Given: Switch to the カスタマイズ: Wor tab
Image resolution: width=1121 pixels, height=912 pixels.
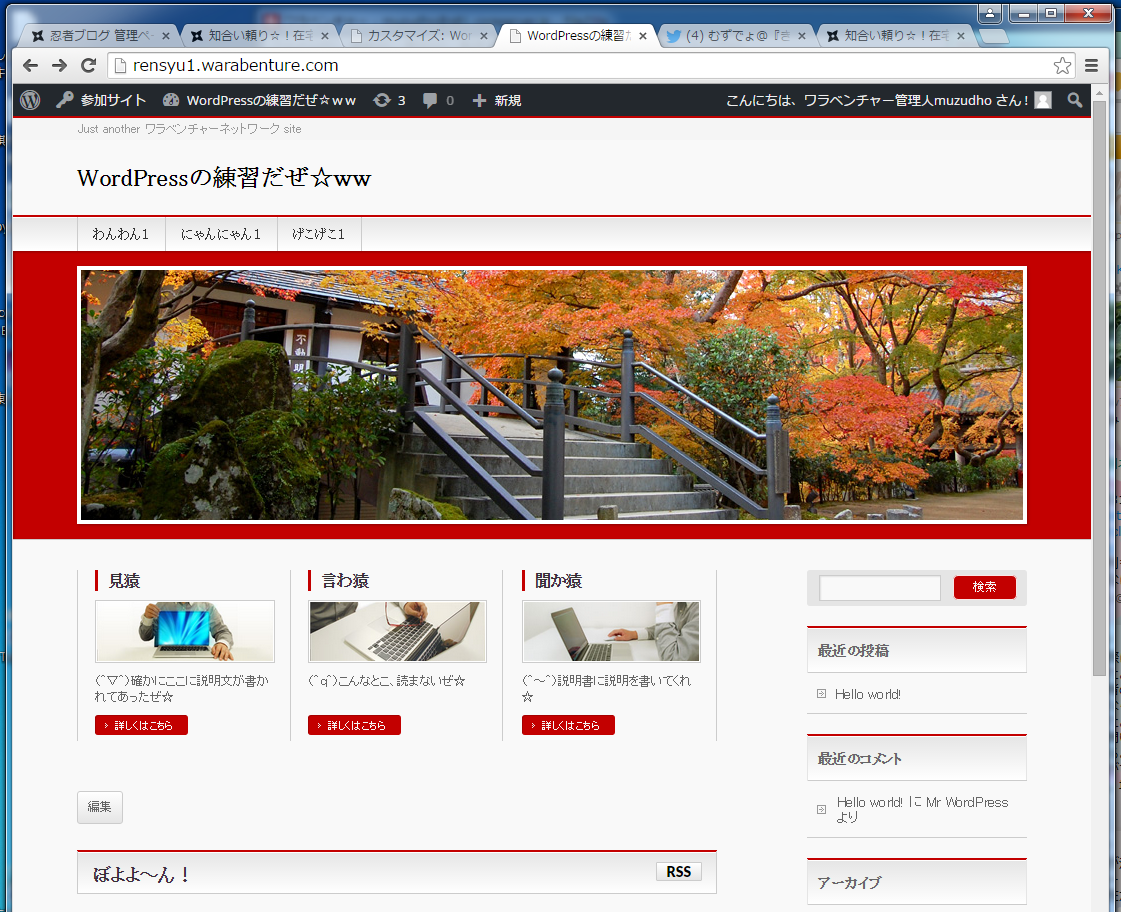Looking at the screenshot, I should (419, 35).
